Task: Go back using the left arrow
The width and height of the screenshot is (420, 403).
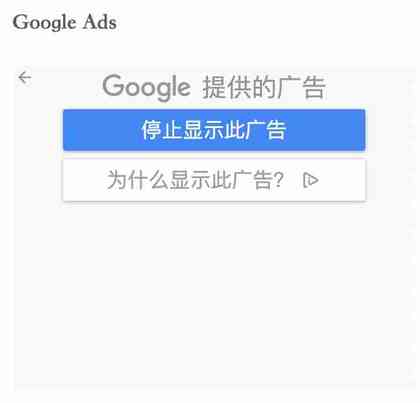Action: coord(25,78)
